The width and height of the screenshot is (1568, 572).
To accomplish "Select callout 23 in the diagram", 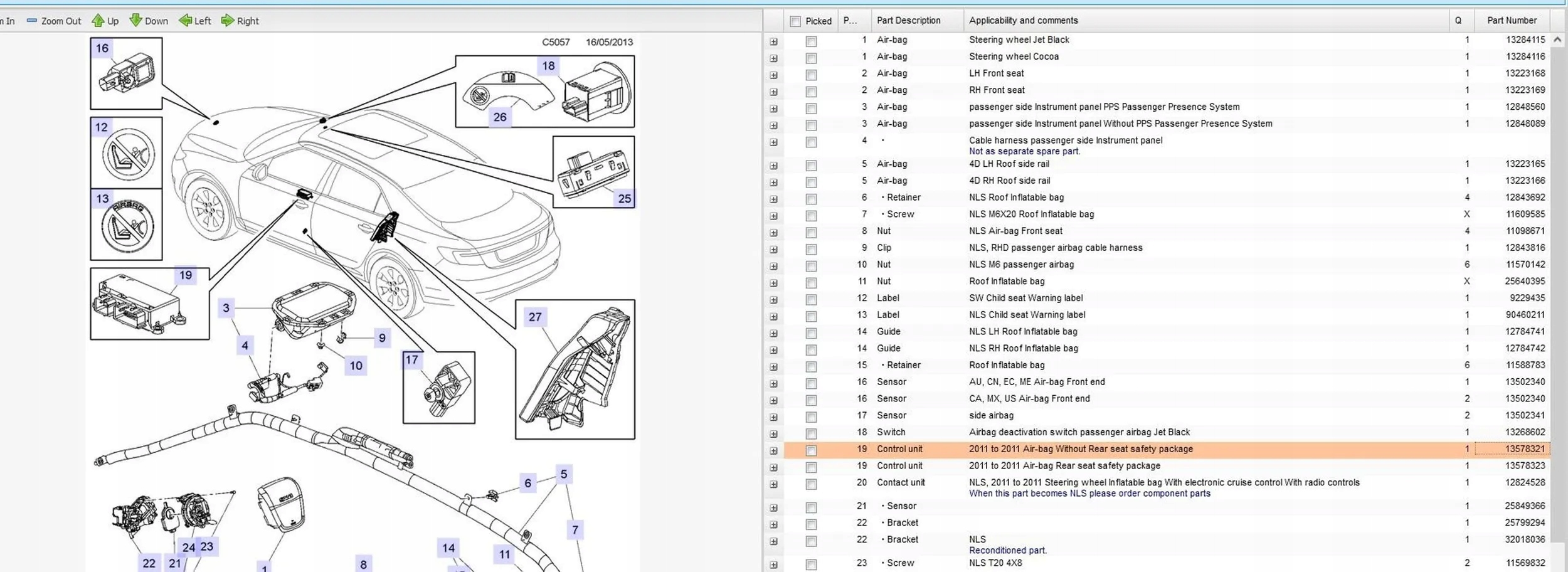I will coord(207,547).
